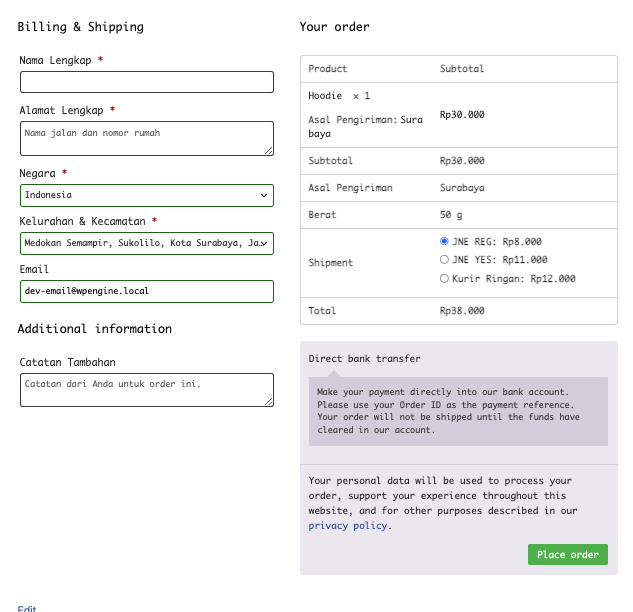The height and width of the screenshot is (612, 633).
Task: Open the privacy policy link
Action: tap(348, 526)
